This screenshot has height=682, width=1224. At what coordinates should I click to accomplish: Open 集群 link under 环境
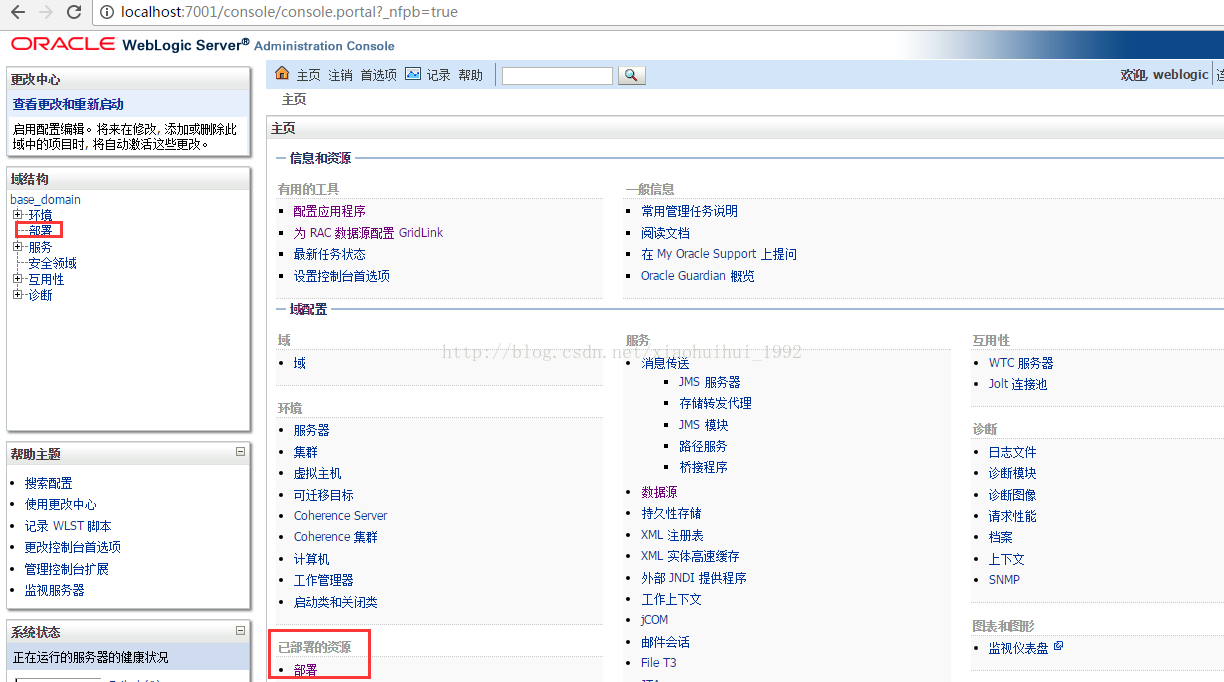pos(305,452)
